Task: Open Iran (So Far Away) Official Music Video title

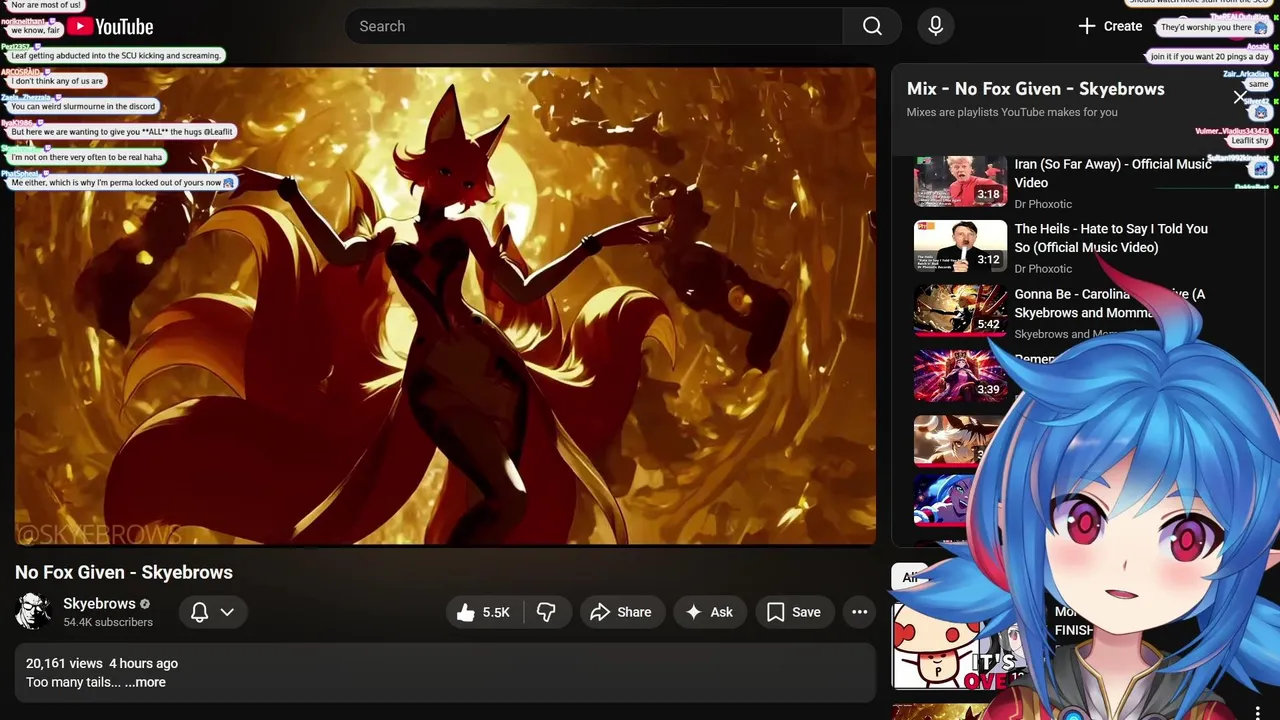Action: pos(1113,173)
